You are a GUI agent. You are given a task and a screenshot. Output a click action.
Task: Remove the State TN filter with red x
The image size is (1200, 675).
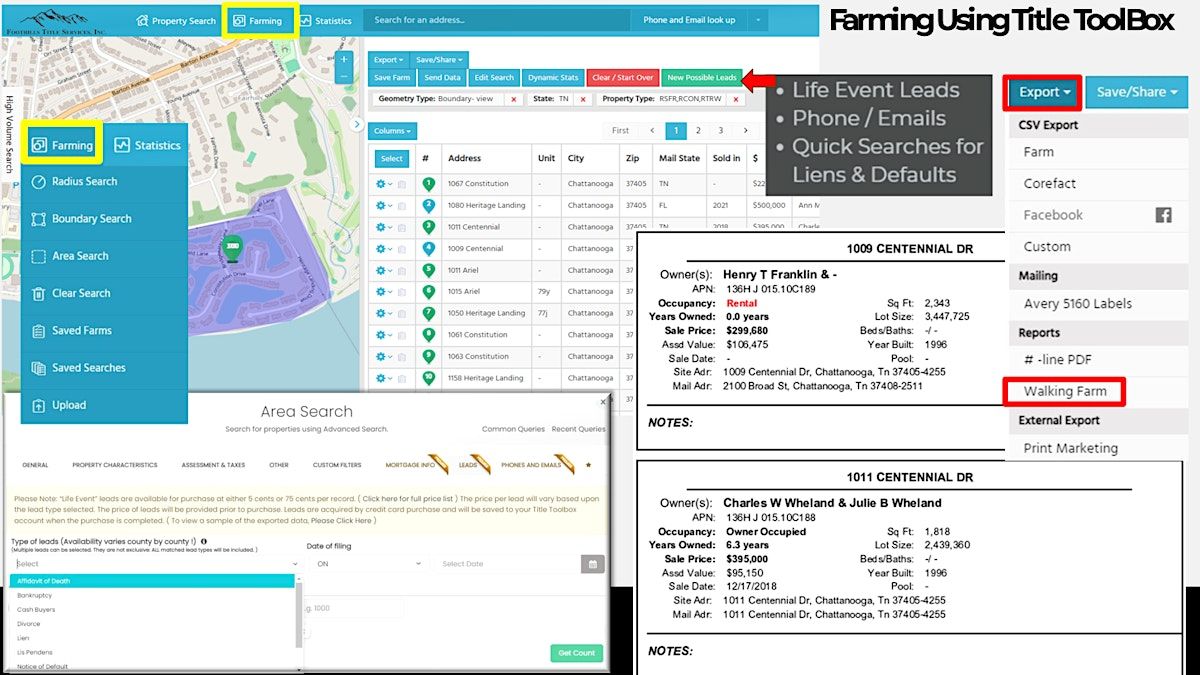pos(582,100)
